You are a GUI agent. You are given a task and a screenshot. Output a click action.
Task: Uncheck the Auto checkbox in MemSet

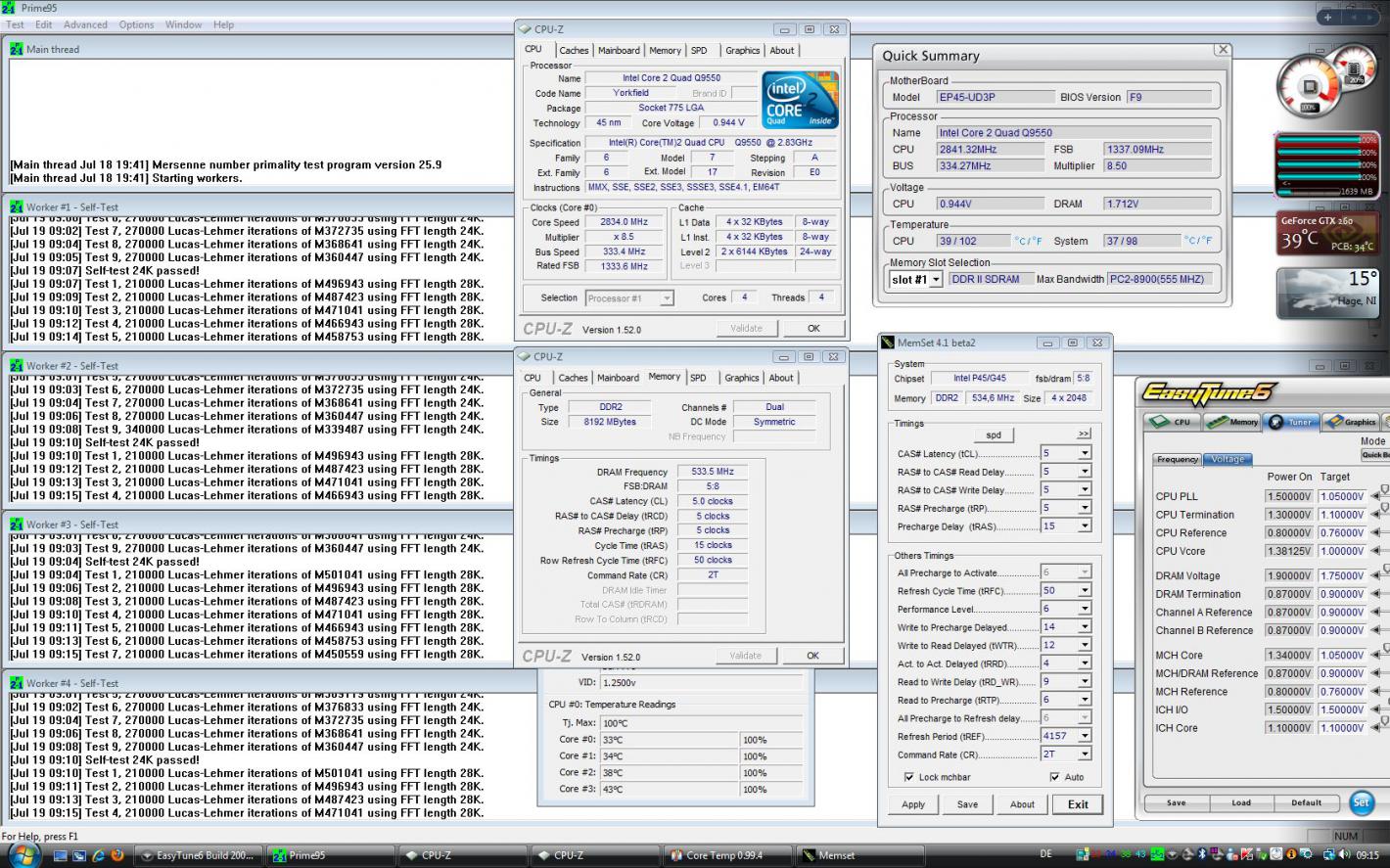[1054, 777]
